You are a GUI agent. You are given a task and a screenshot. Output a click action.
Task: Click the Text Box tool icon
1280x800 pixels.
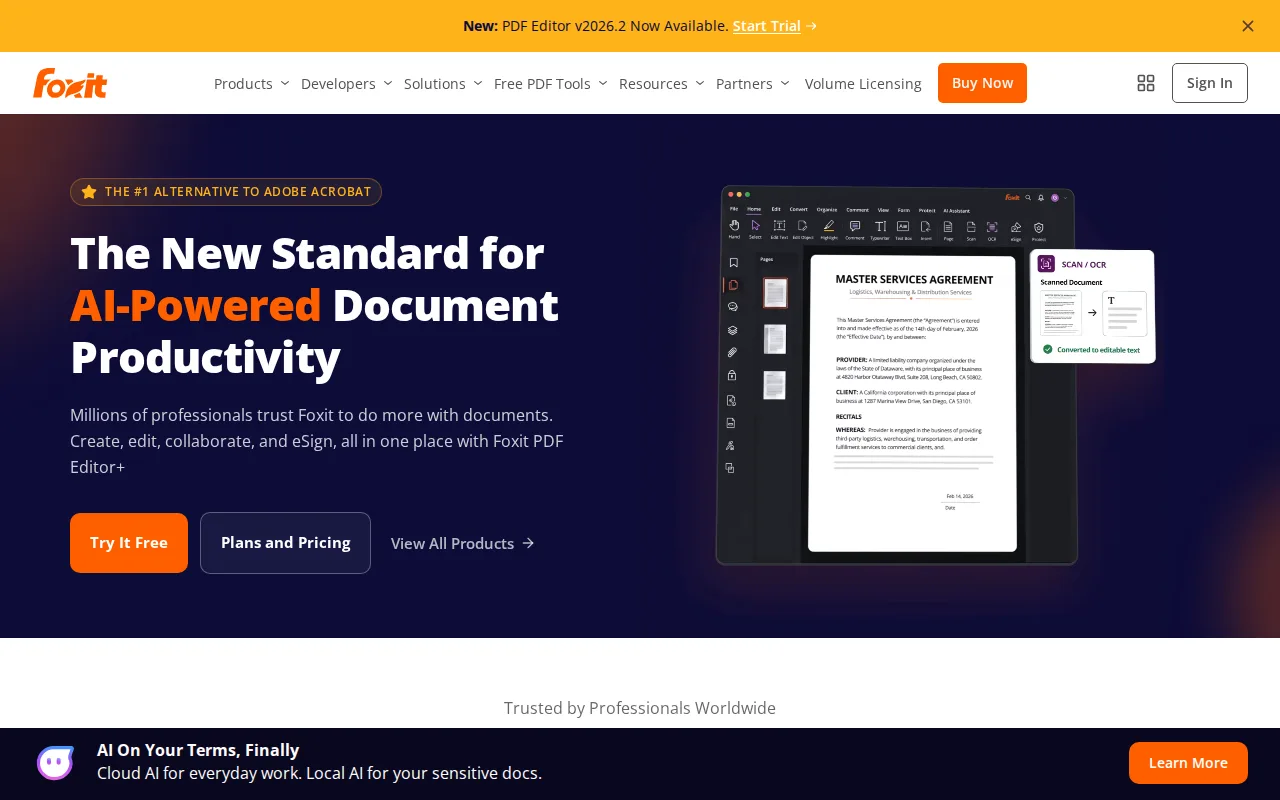(903, 227)
